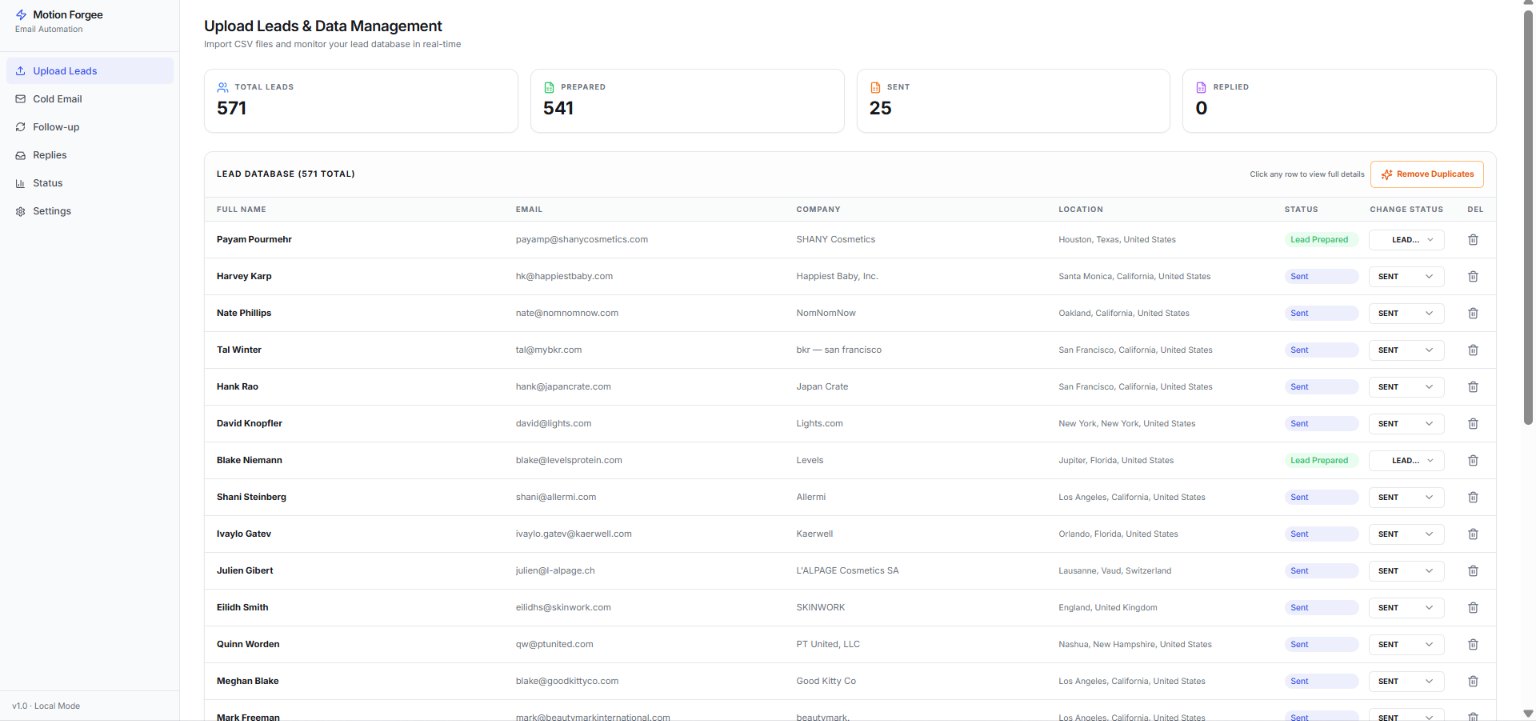Click the delete icon for Hank Rao

pos(1472,387)
